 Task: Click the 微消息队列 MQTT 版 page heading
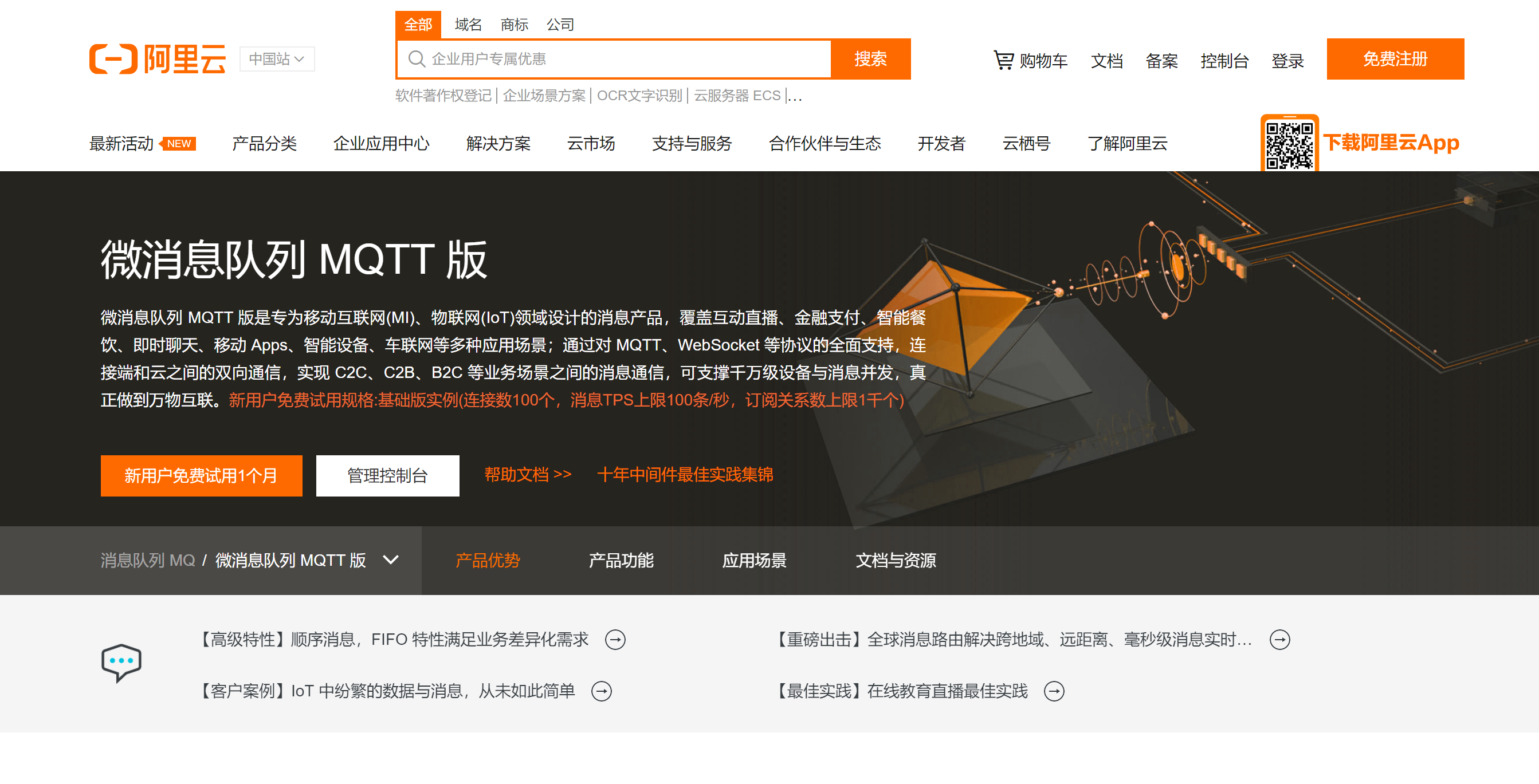(294, 259)
